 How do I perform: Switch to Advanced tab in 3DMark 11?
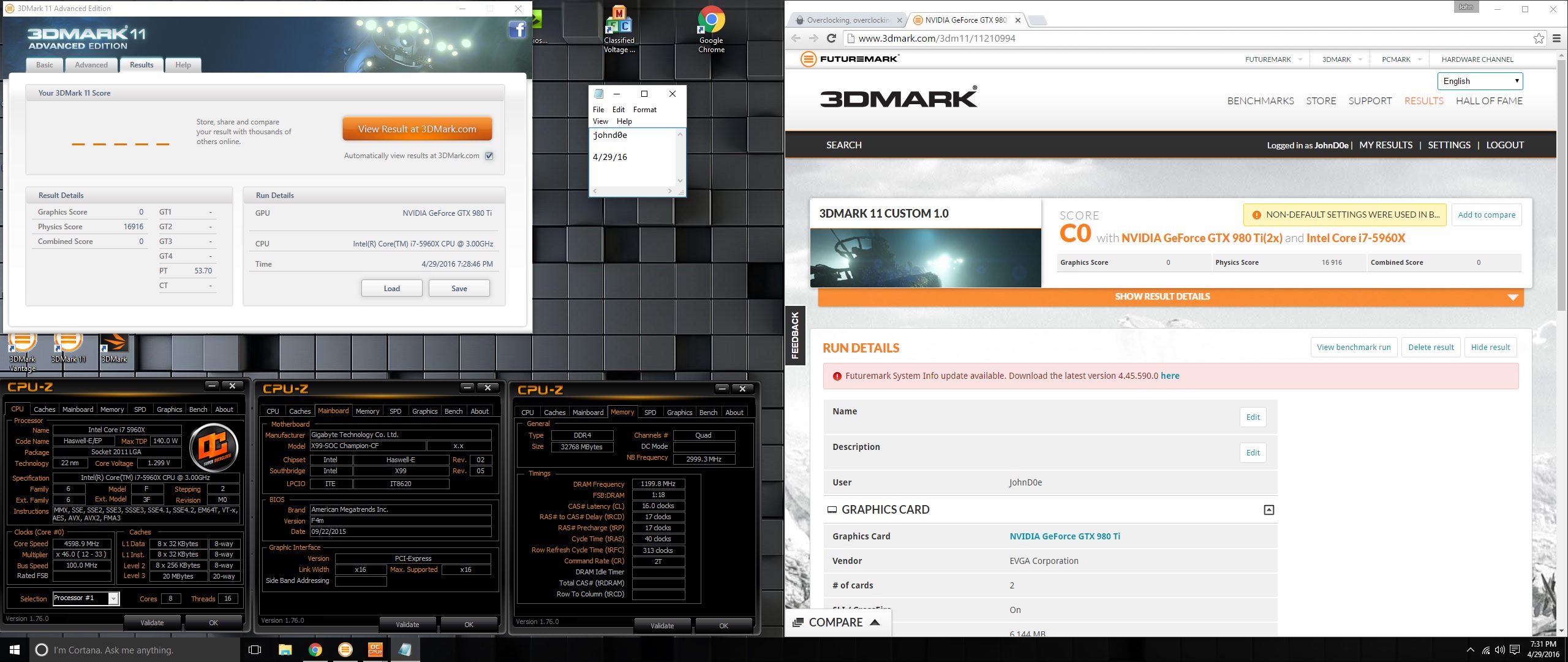click(91, 65)
